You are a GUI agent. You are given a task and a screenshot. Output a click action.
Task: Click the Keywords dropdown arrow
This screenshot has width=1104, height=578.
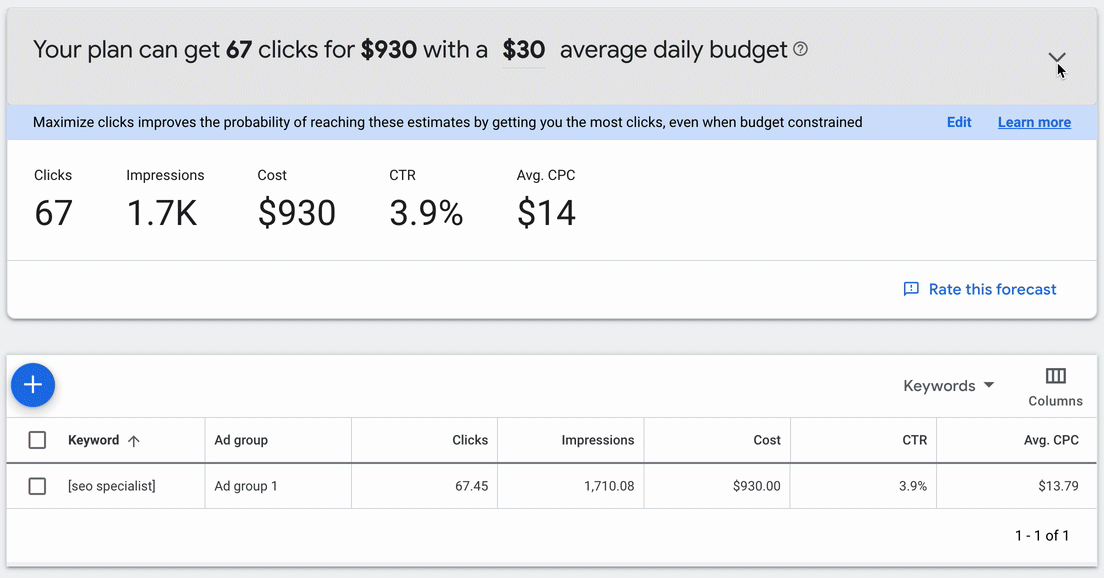[989, 385]
